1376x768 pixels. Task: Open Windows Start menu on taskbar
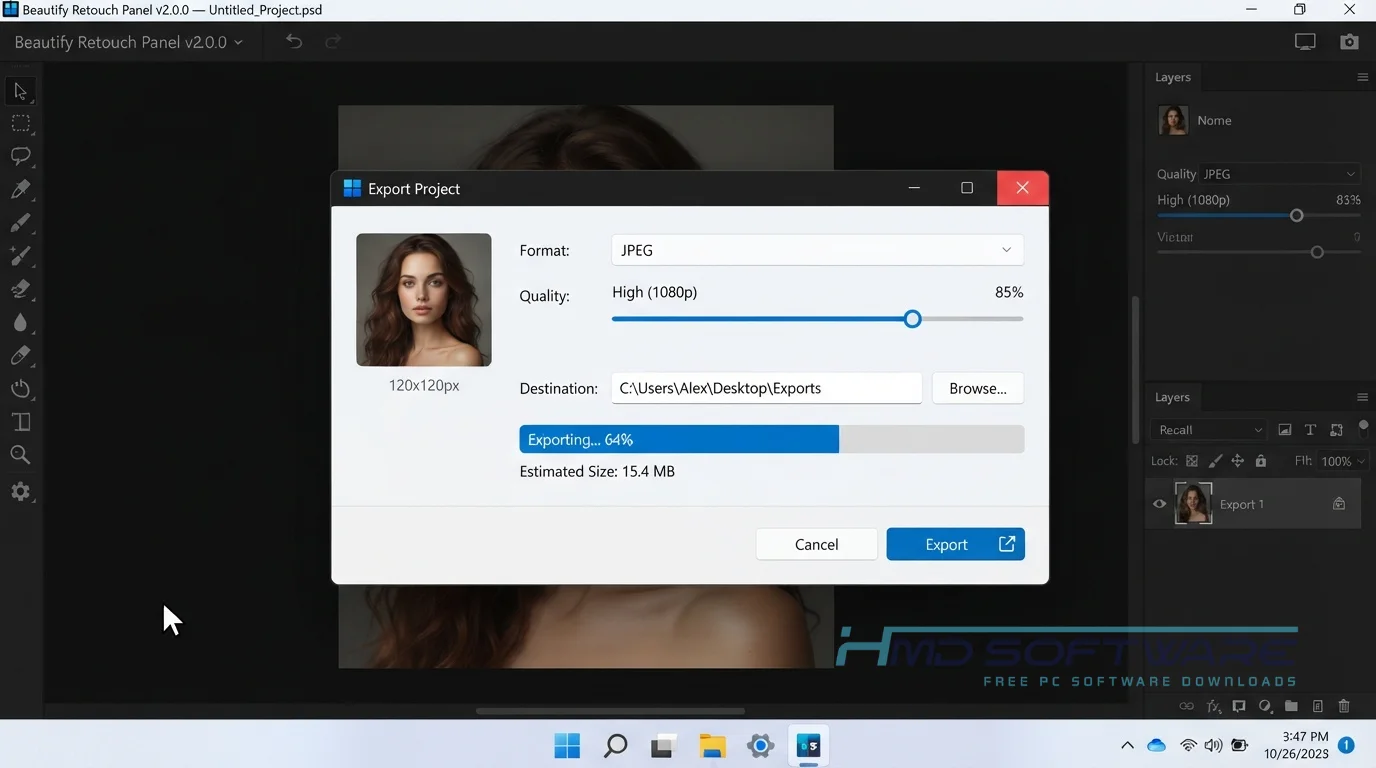(x=567, y=745)
